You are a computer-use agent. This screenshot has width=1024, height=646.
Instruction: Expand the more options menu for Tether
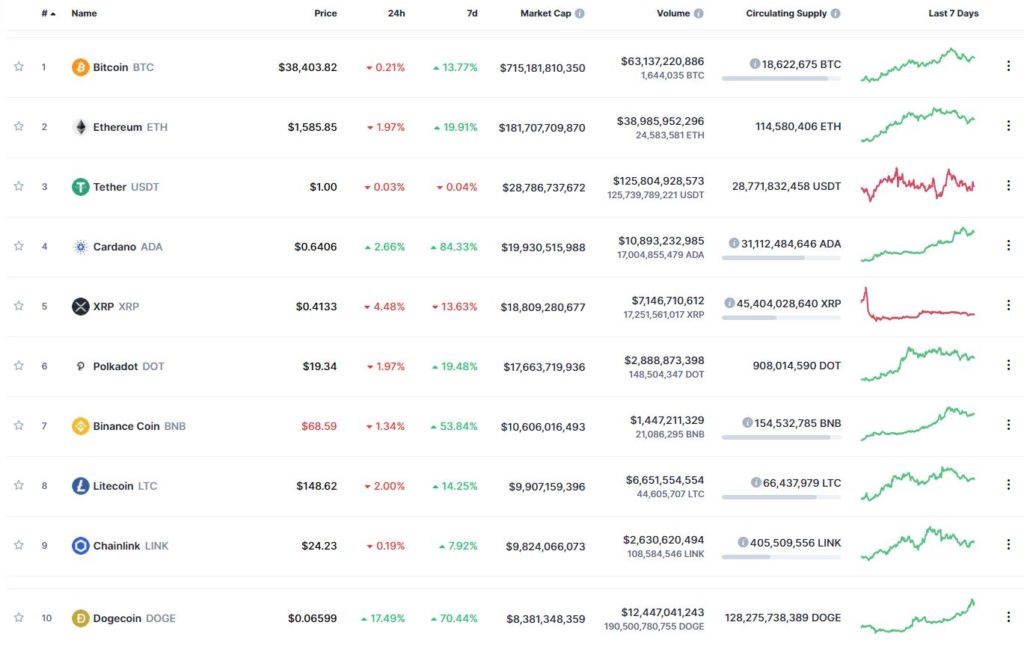click(x=1008, y=186)
